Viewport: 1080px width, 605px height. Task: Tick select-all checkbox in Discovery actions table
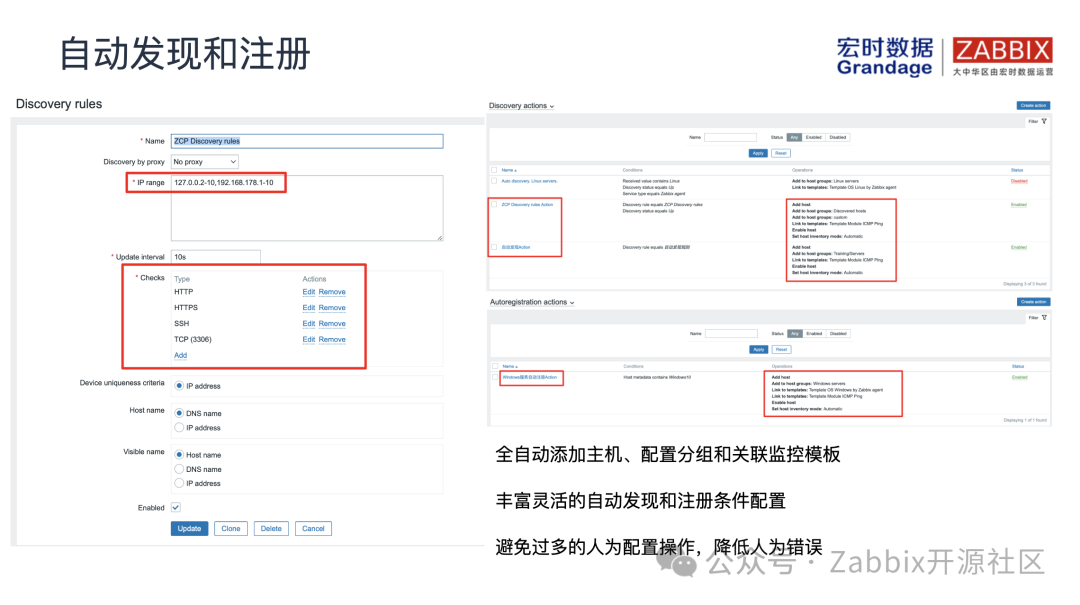click(x=494, y=170)
